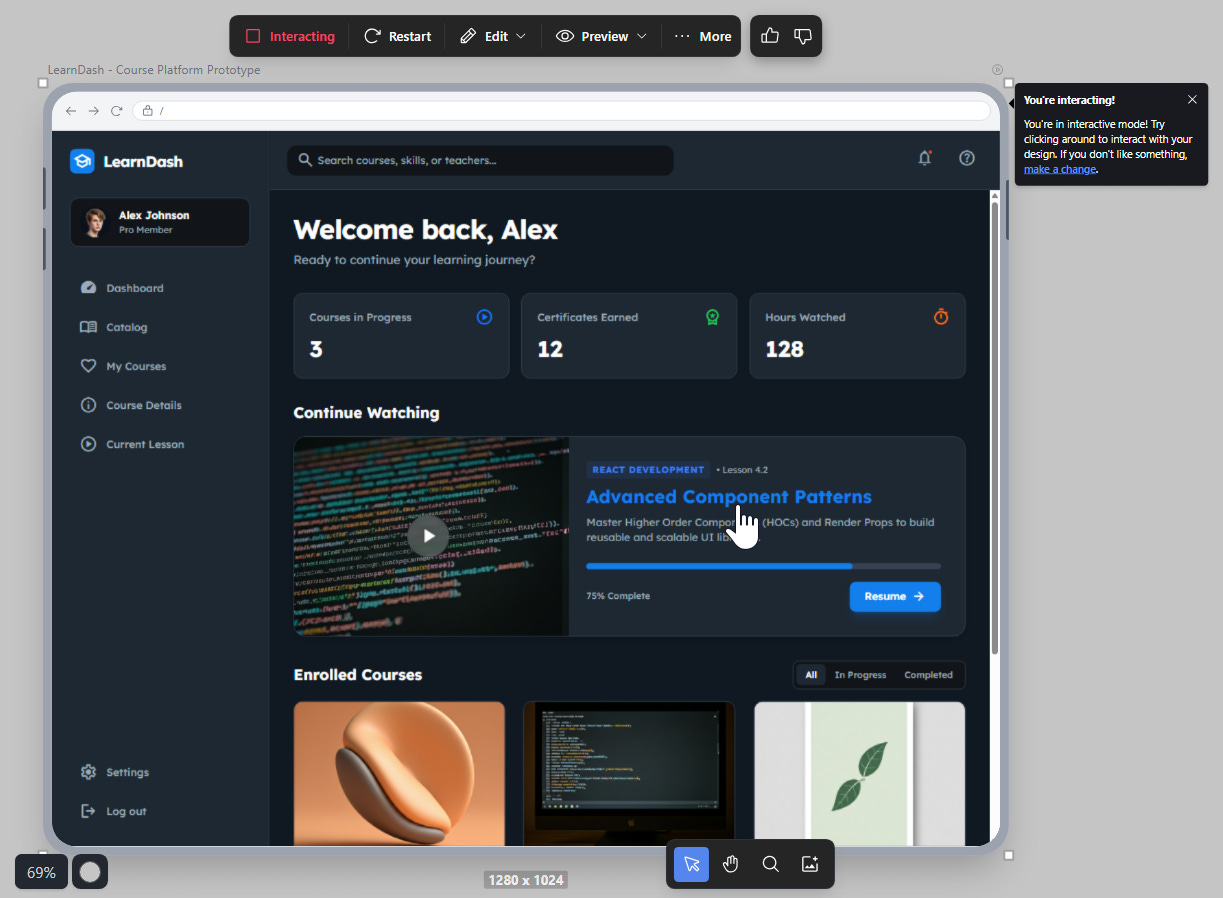The width and height of the screenshot is (1223, 898).
Task: Click the 1280 x 1024 size label
Action: coord(526,880)
